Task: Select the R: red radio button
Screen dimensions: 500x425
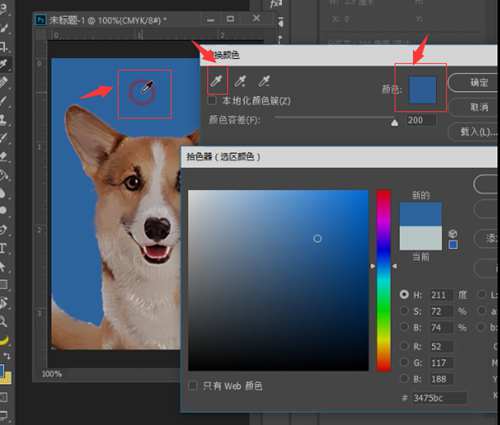Action: point(404,346)
